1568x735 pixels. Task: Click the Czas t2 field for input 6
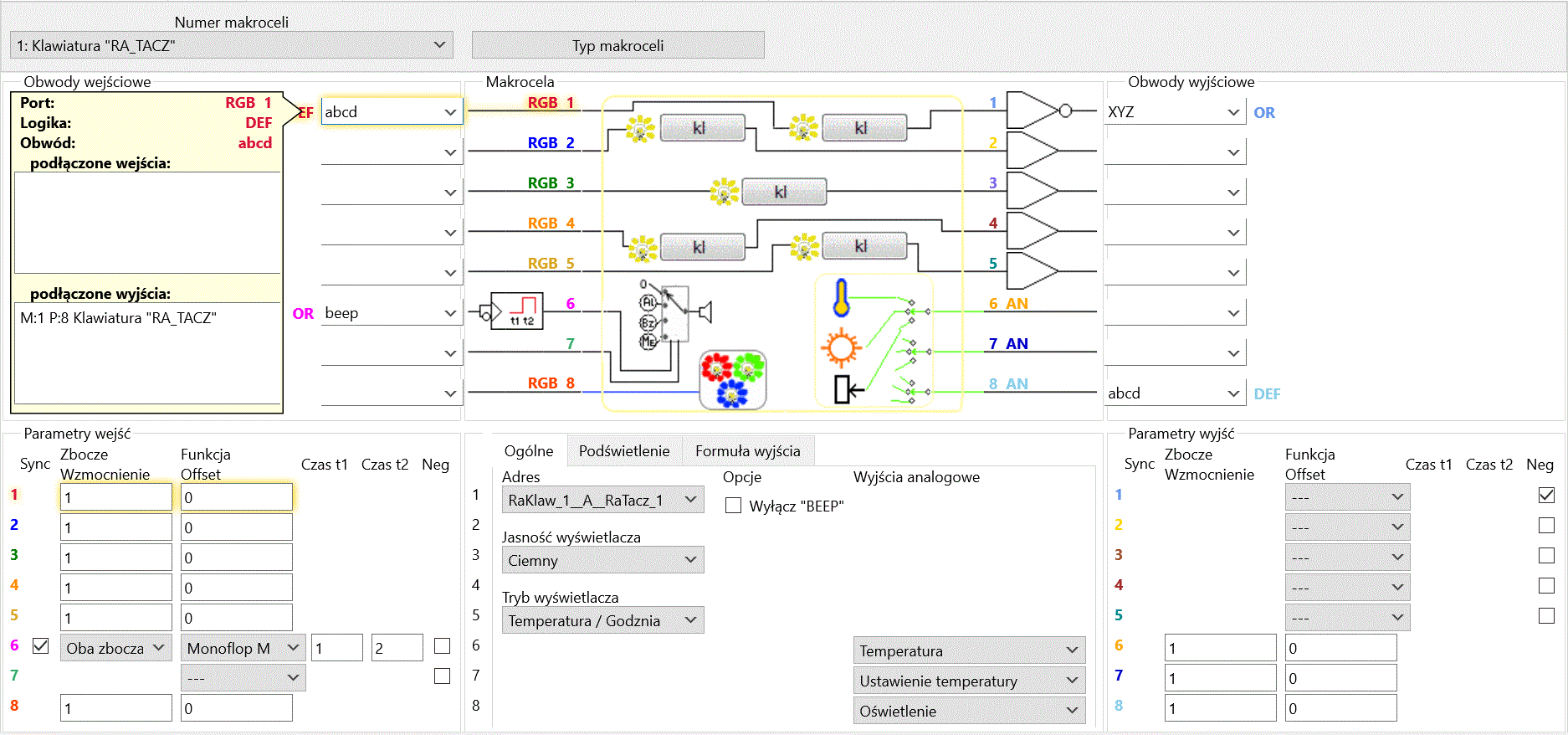coord(397,648)
